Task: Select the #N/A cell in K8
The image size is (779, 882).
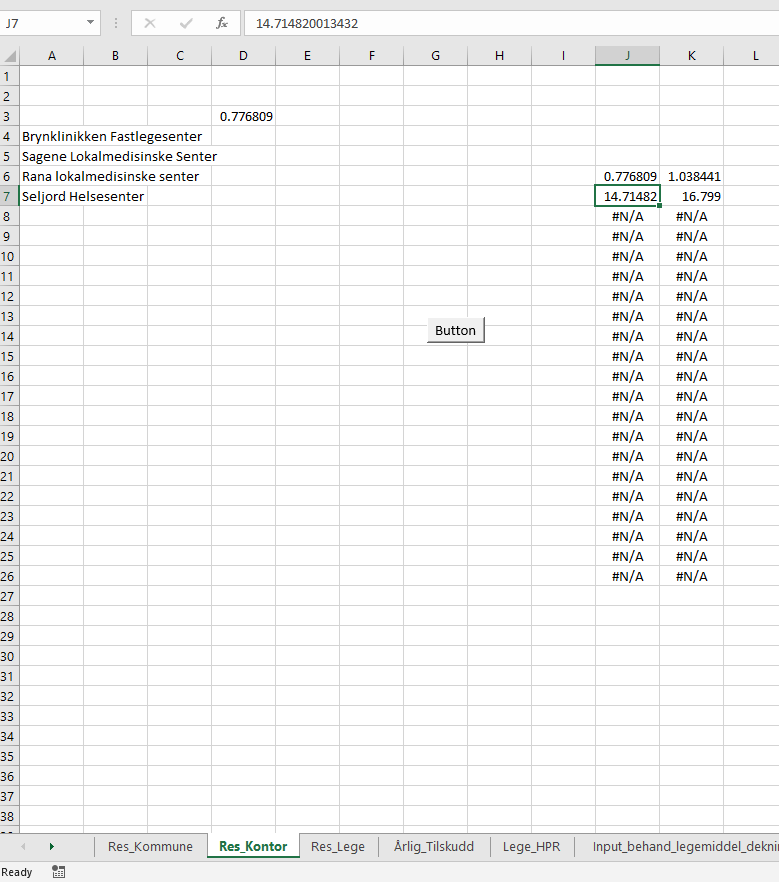Action: point(692,217)
